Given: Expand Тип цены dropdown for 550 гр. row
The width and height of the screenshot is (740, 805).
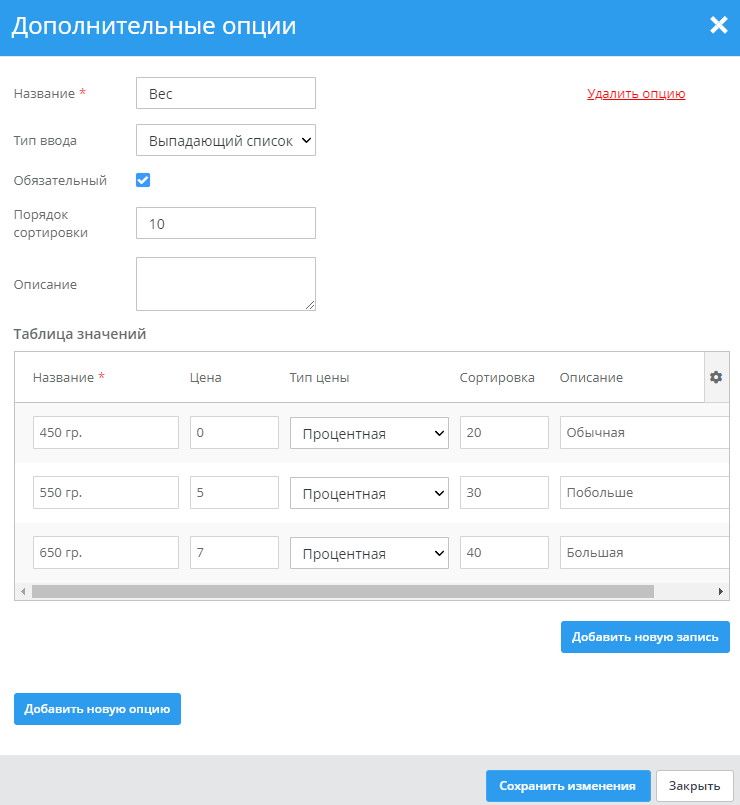Looking at the screenshot, I should coord(369,493).
